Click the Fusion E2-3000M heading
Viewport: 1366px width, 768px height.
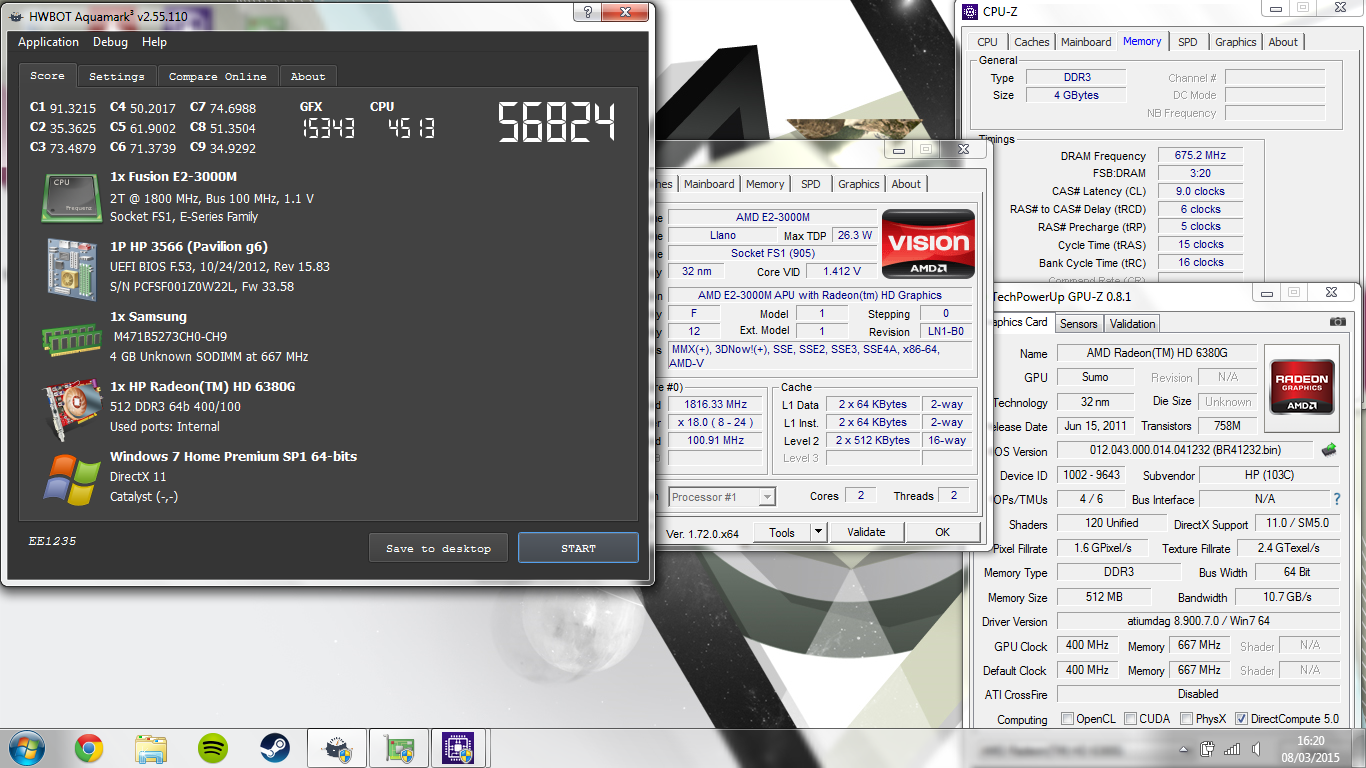(173, 177)
